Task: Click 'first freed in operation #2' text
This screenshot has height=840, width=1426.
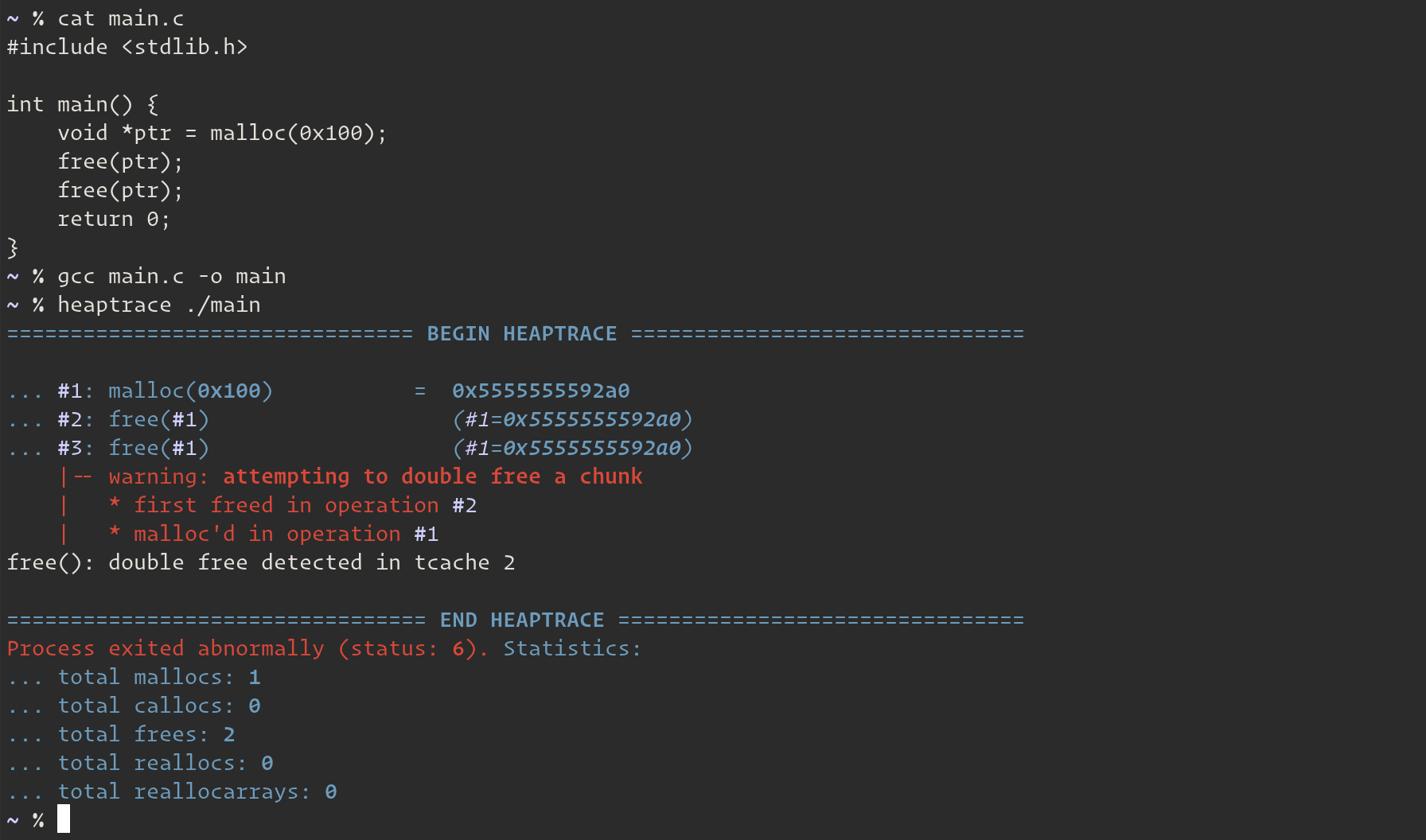Action: tap(306, 505)
